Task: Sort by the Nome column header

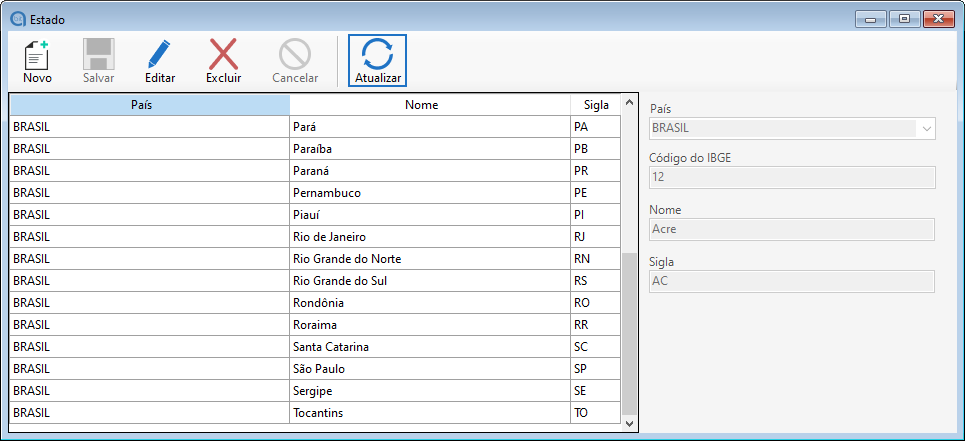Action: click(429, 105)
